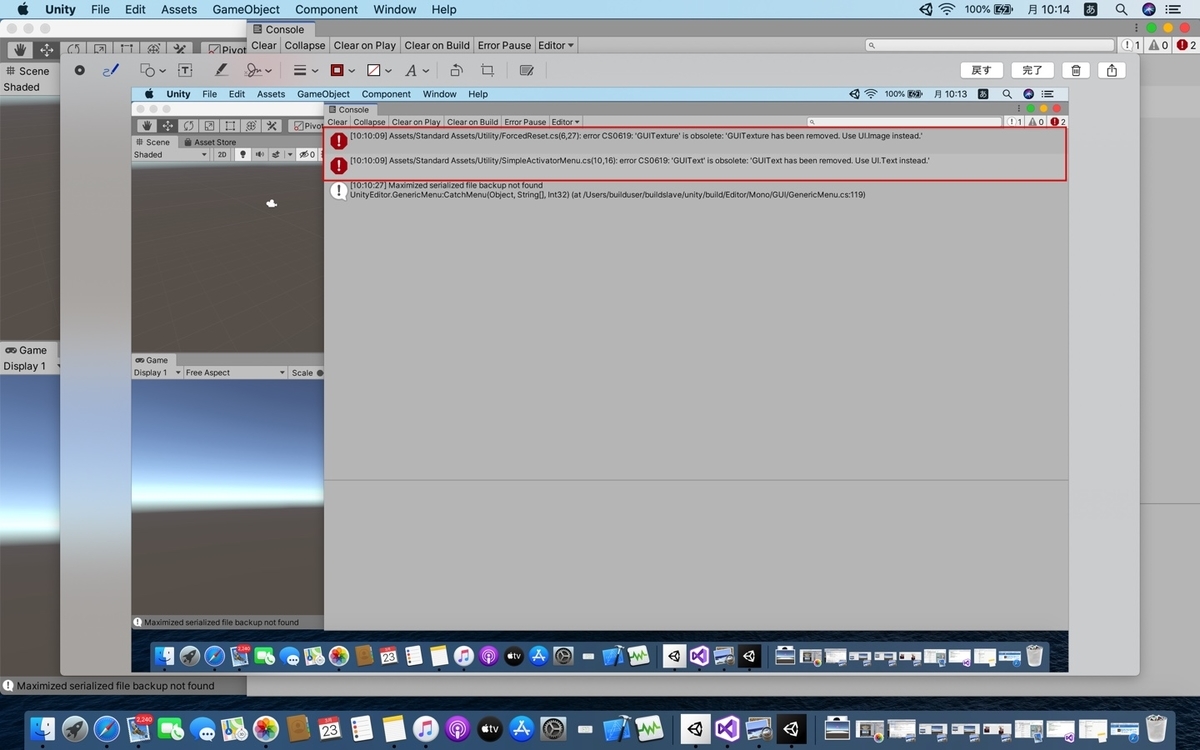
Task: Switch to the outer Scene tab
Action: pos(27,71)
